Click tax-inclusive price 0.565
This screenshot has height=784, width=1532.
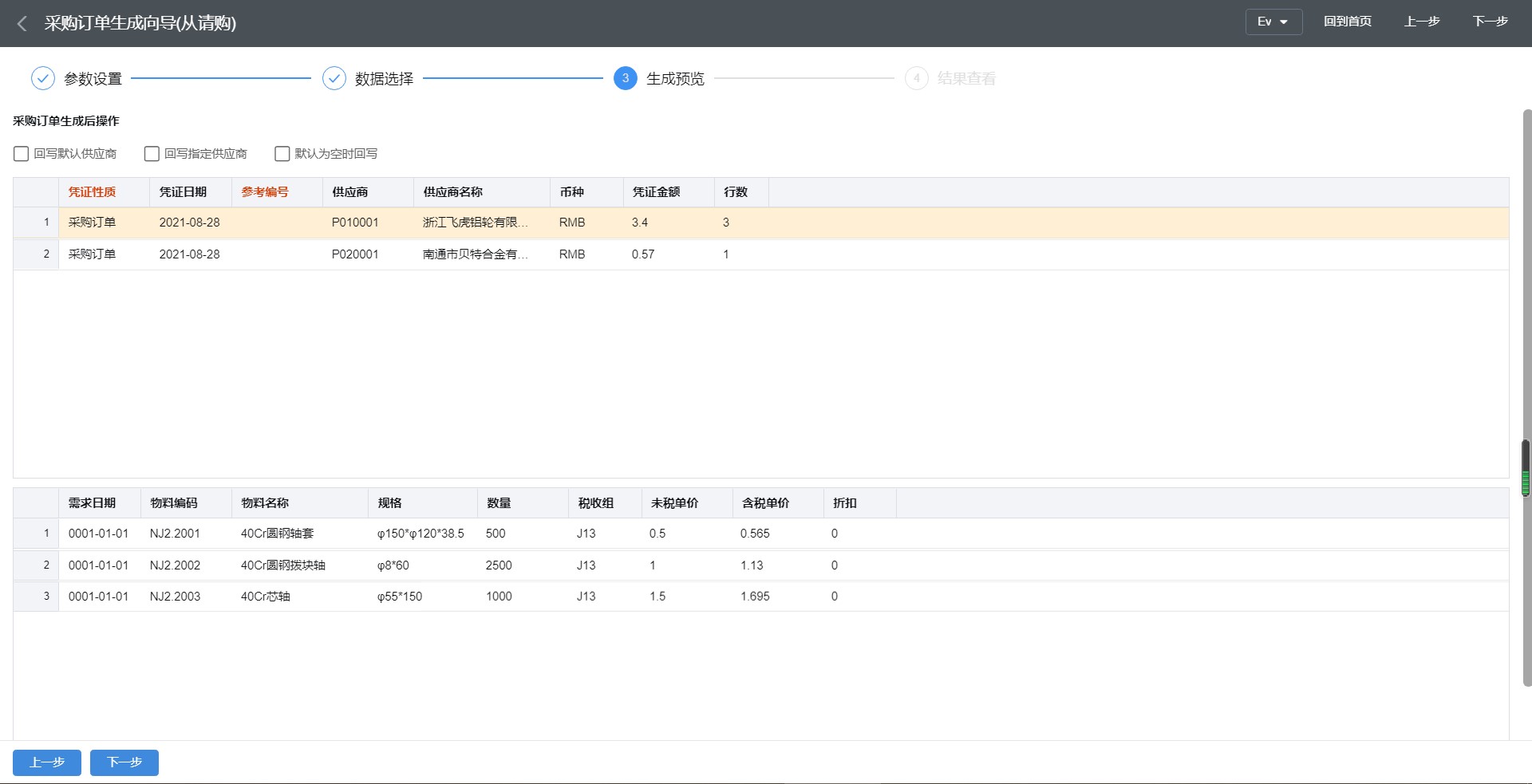click(x=755, y=534)
